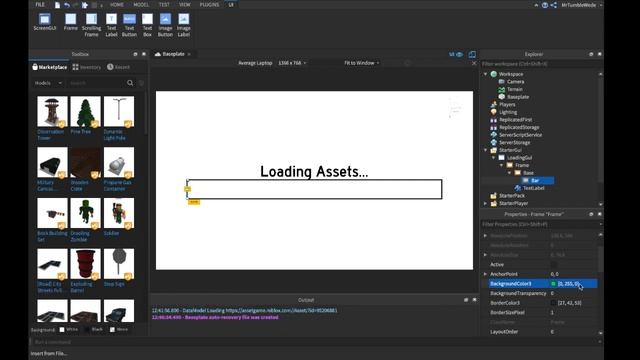Viewport: 640px width, 360px height.
Task: Collapse the Frame tree node
Action: (x=501, y=165)
